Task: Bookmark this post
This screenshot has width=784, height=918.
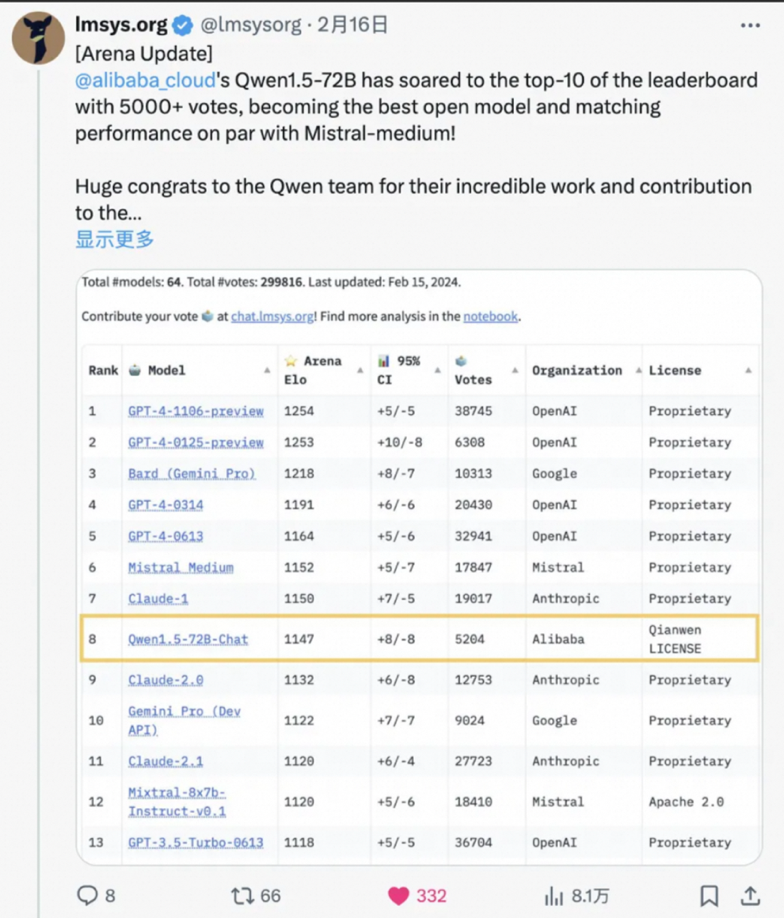Action: tap(709, 894)
